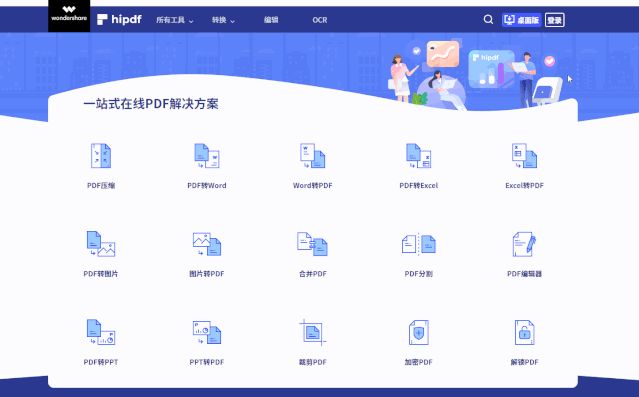The height and width of the screenshot is (397, 639).
Task: Open the PDF转图片 icon
Action: pos(101,244)
